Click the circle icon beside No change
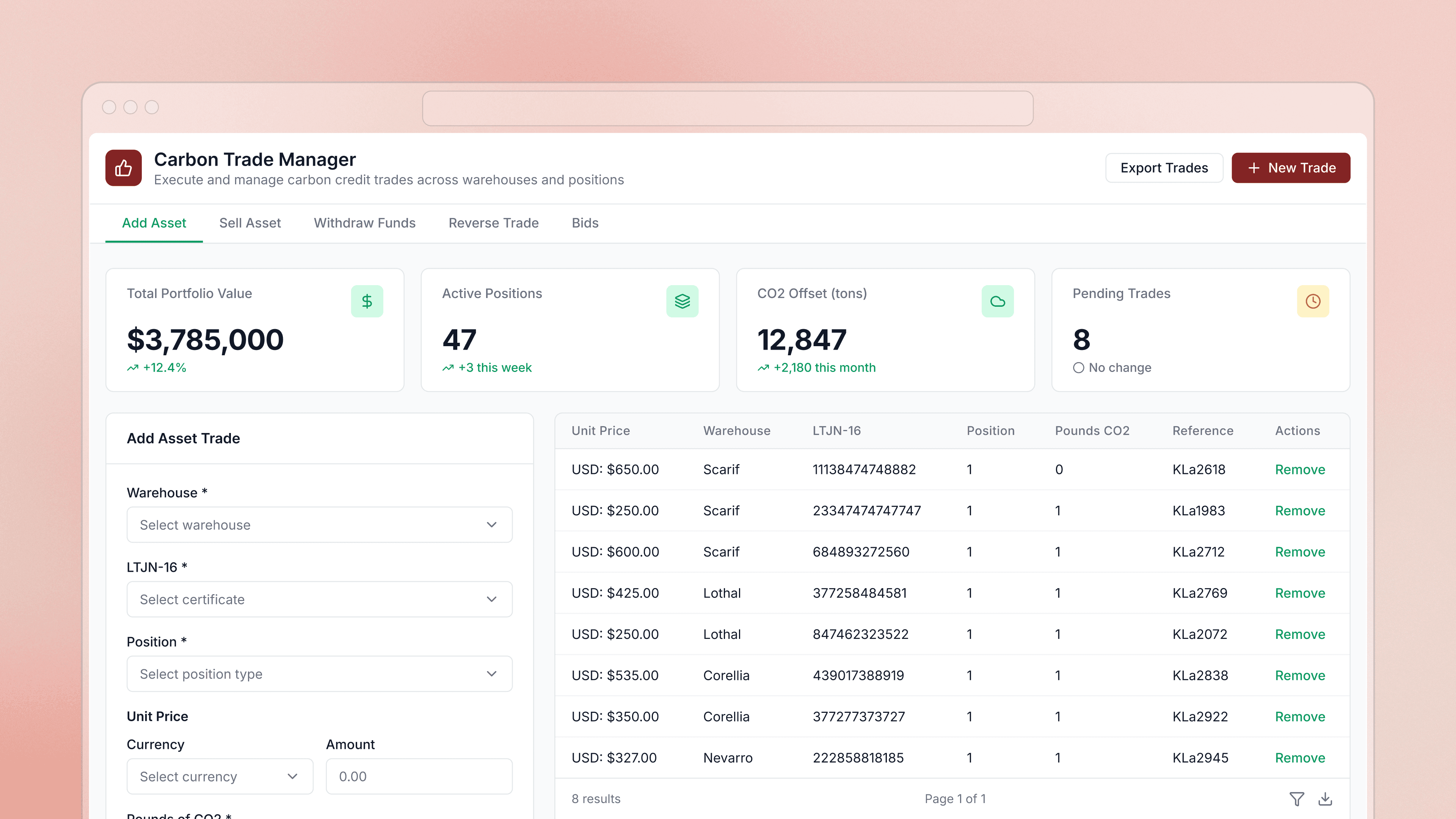Image resolution: width=1456 pixels, height=819 pixels. [1078, 368]
